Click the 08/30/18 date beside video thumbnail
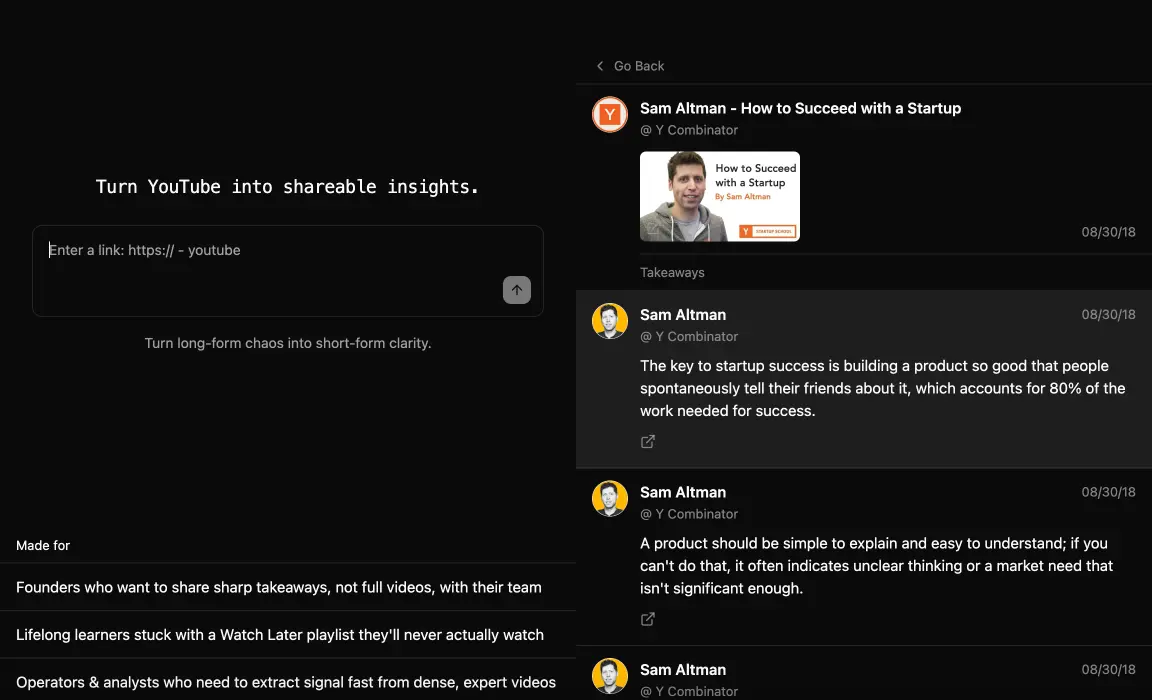Screen dimensions: 1152x700 (x=1108, y=232)
